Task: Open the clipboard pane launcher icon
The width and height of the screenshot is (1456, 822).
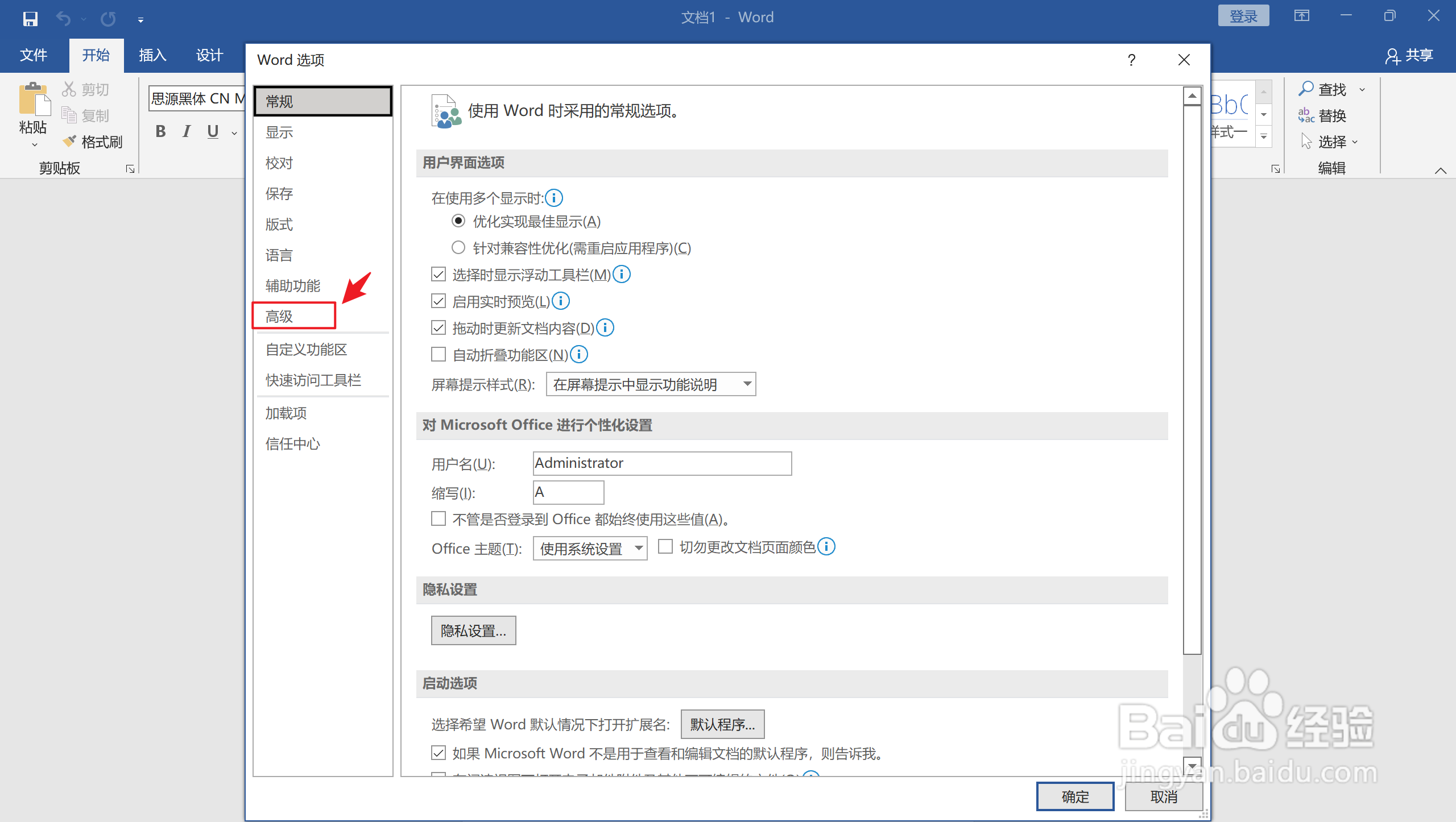Action: pos(130,169)
